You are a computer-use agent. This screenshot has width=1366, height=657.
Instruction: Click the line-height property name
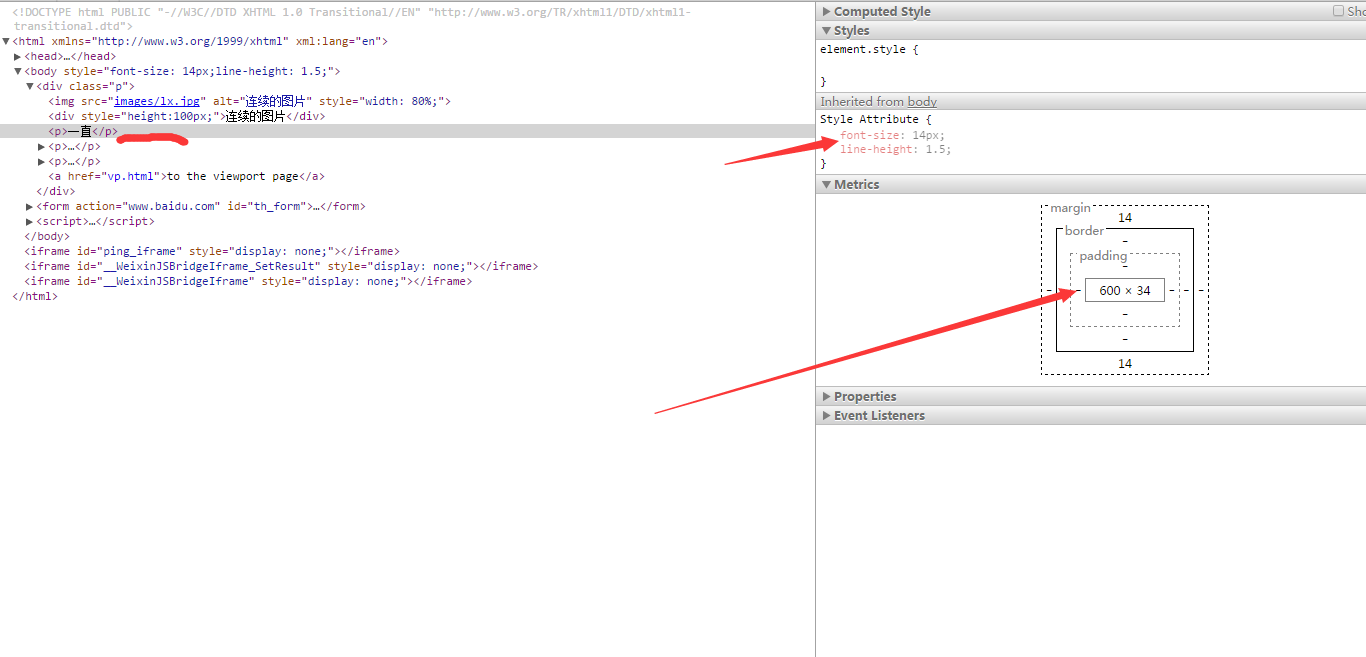coord(878,149)
